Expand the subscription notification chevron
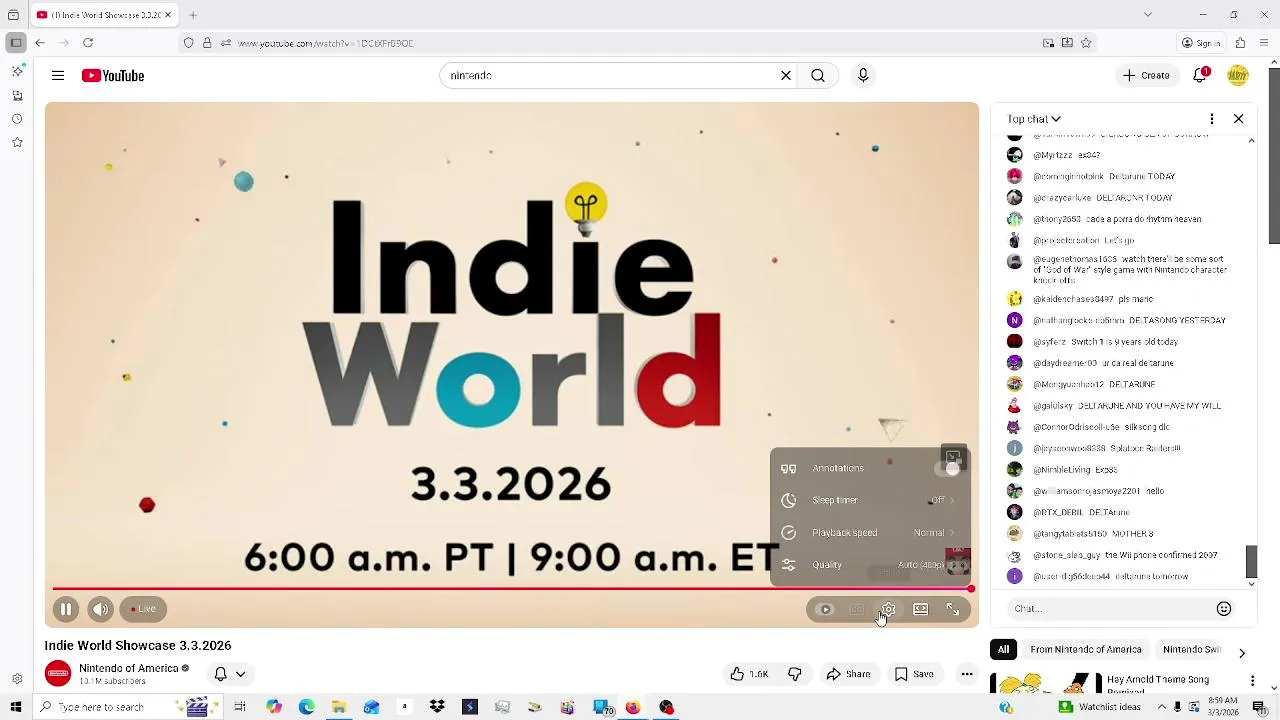 point(240,674)
